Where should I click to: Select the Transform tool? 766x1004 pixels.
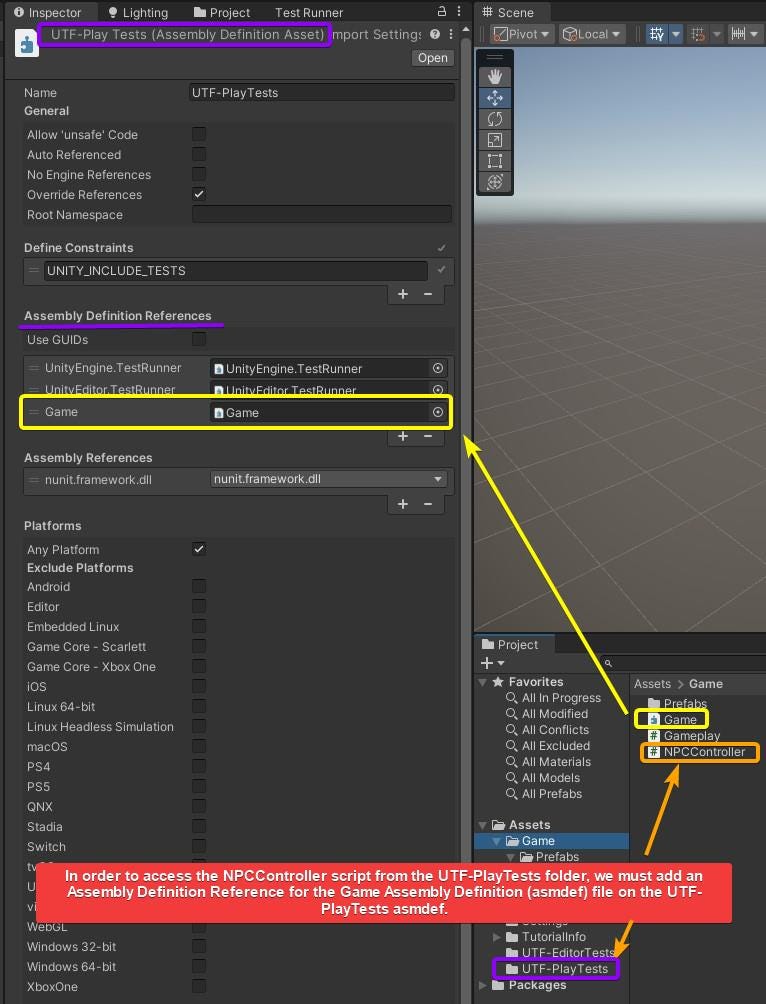(x=494, y=182)
